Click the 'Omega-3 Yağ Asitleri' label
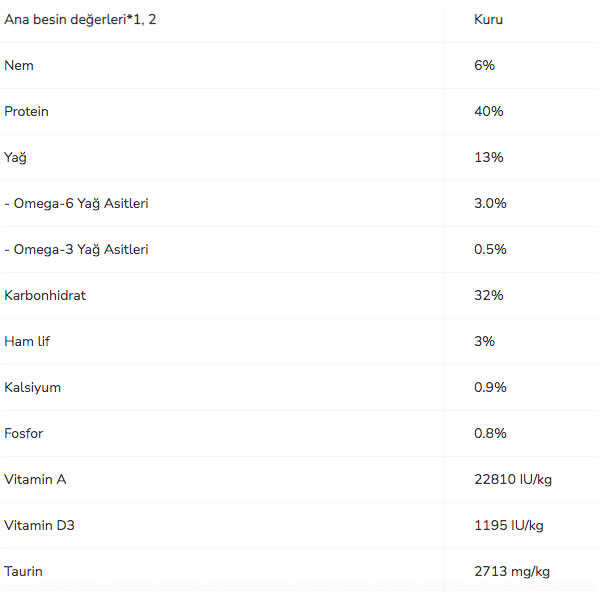Viewport: 600px width, 600px height. click(77, 249)
